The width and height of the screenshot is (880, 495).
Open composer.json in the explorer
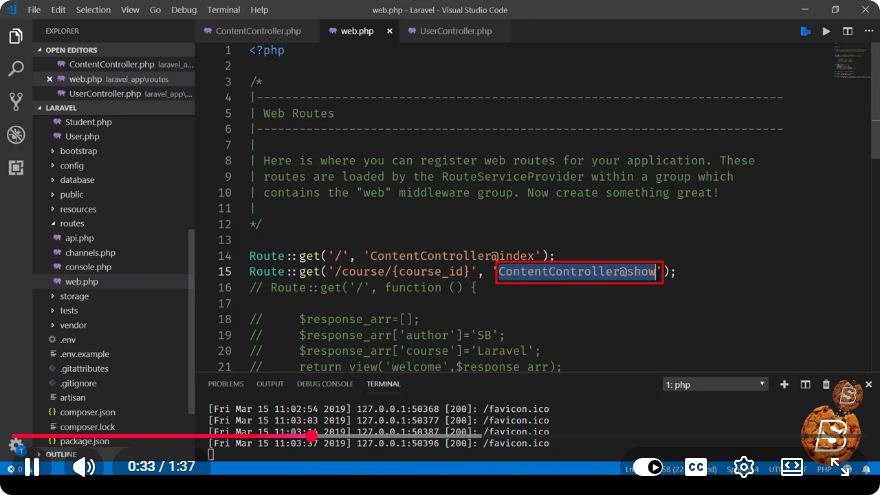pyautogui.click(x=87, y=412)
